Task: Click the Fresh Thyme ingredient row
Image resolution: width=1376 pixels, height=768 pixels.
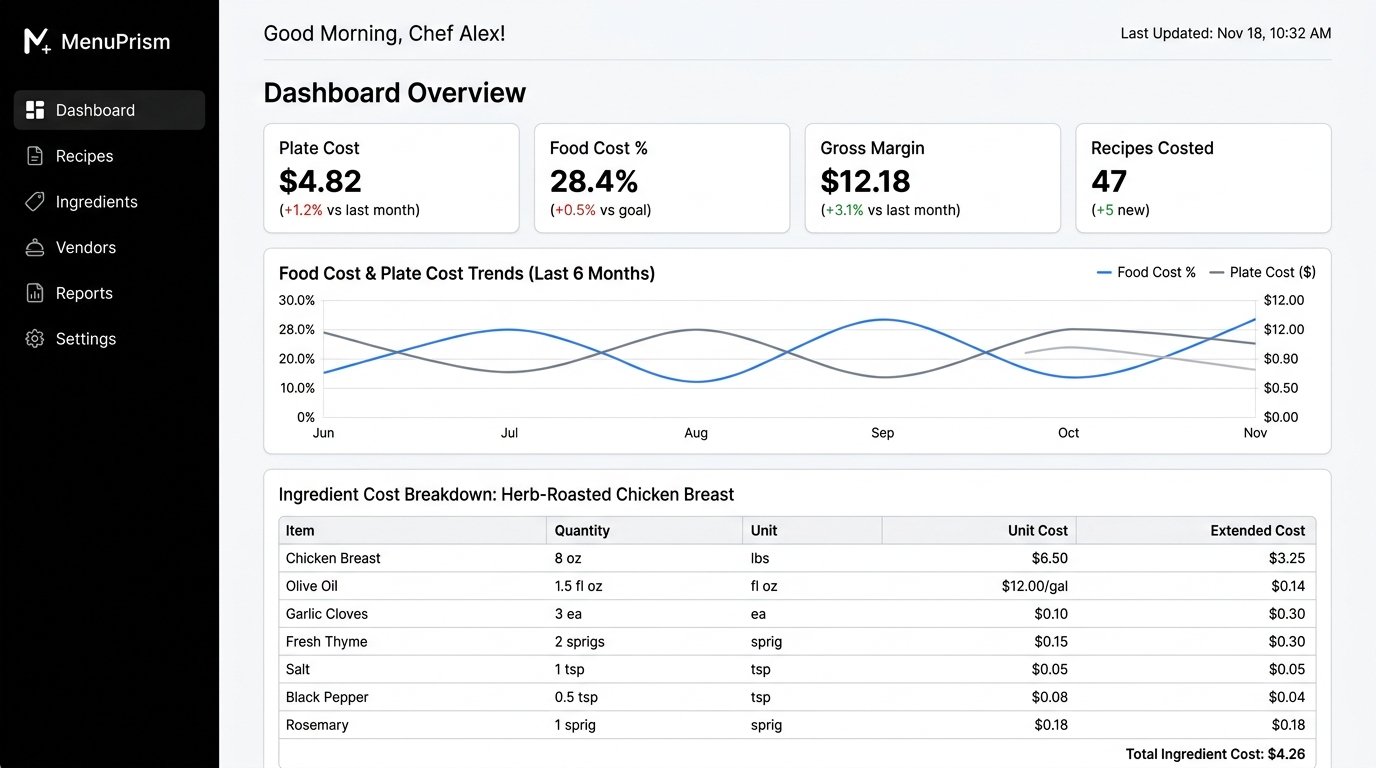Action: (x=797, y=642)
